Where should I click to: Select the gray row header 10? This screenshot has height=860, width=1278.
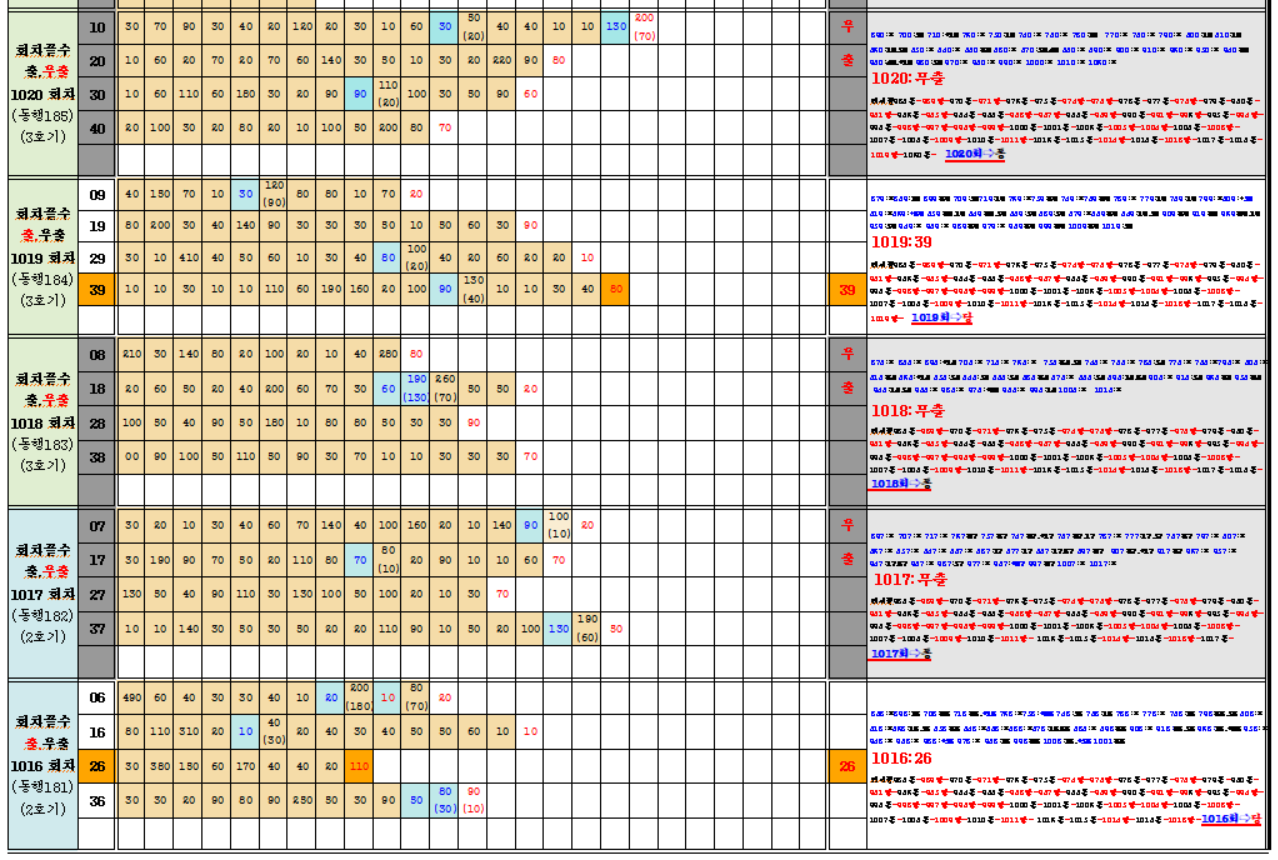click(x=97, y=27)
